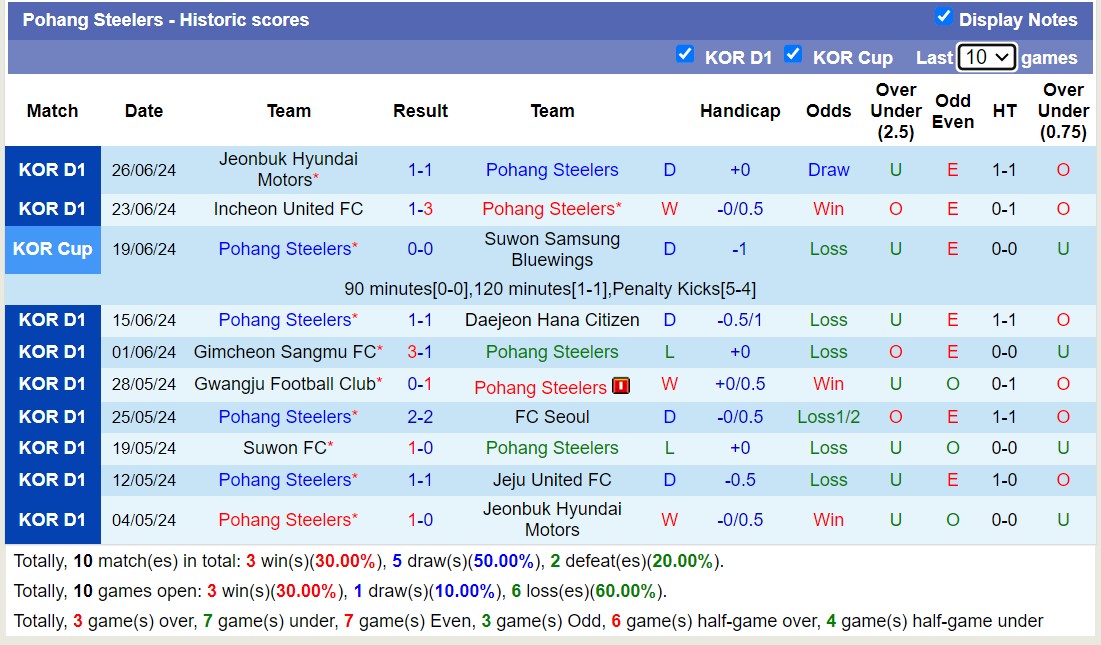Click the Draw odds in the 26/06 row
This screenshot has height=645, width=1101.
tap(828, 169)
